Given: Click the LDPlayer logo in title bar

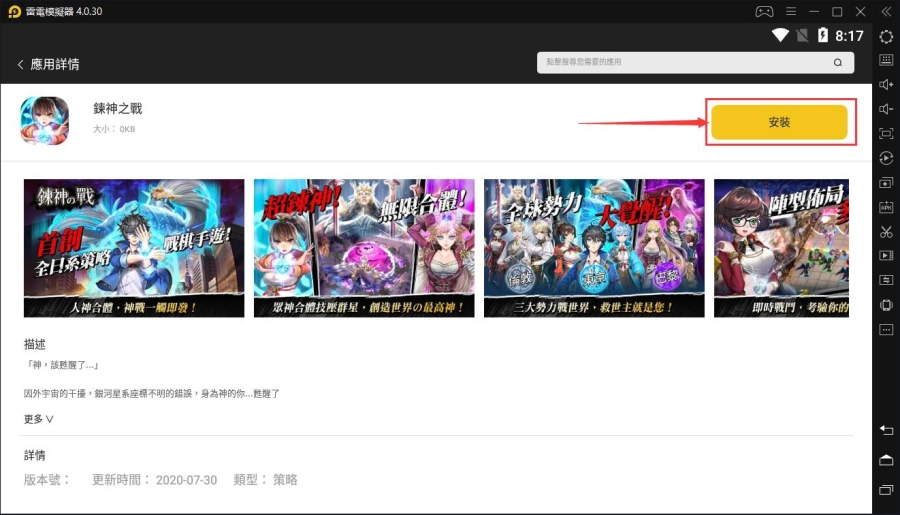Looking at the screenshot, I should [14, 11].
